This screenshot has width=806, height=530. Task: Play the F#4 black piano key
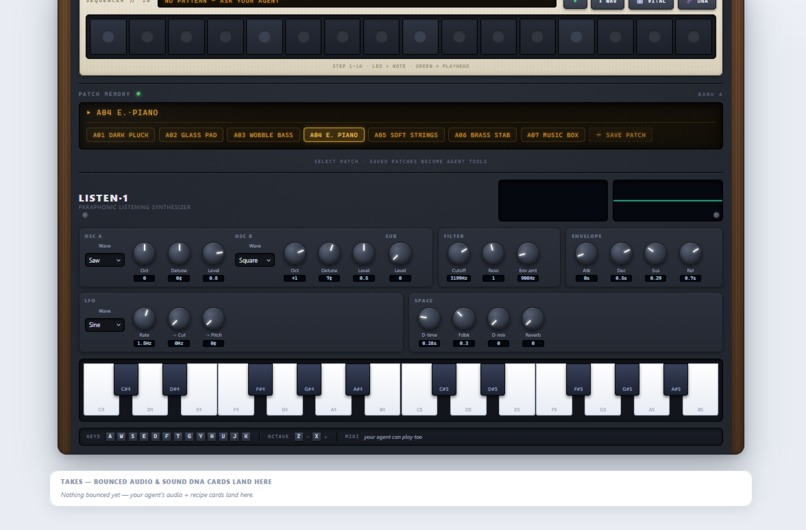click(x=260, y=379)
